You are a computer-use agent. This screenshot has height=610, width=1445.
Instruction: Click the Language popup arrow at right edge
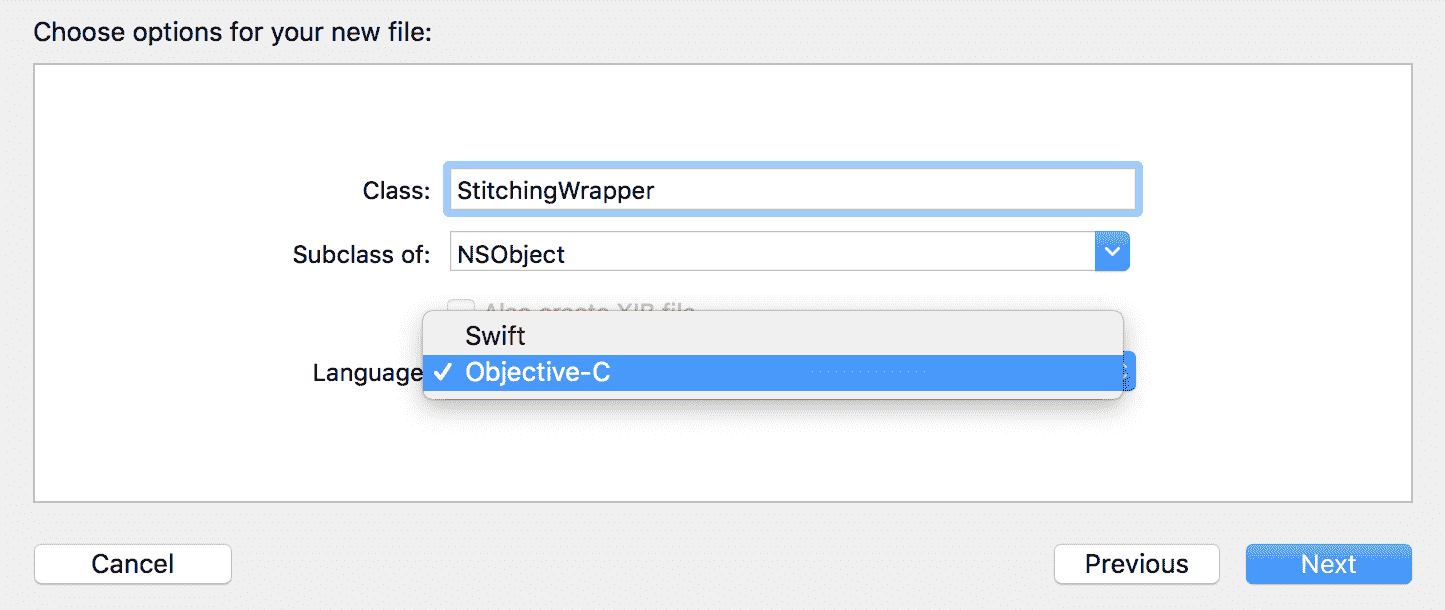pos(1128,373)
